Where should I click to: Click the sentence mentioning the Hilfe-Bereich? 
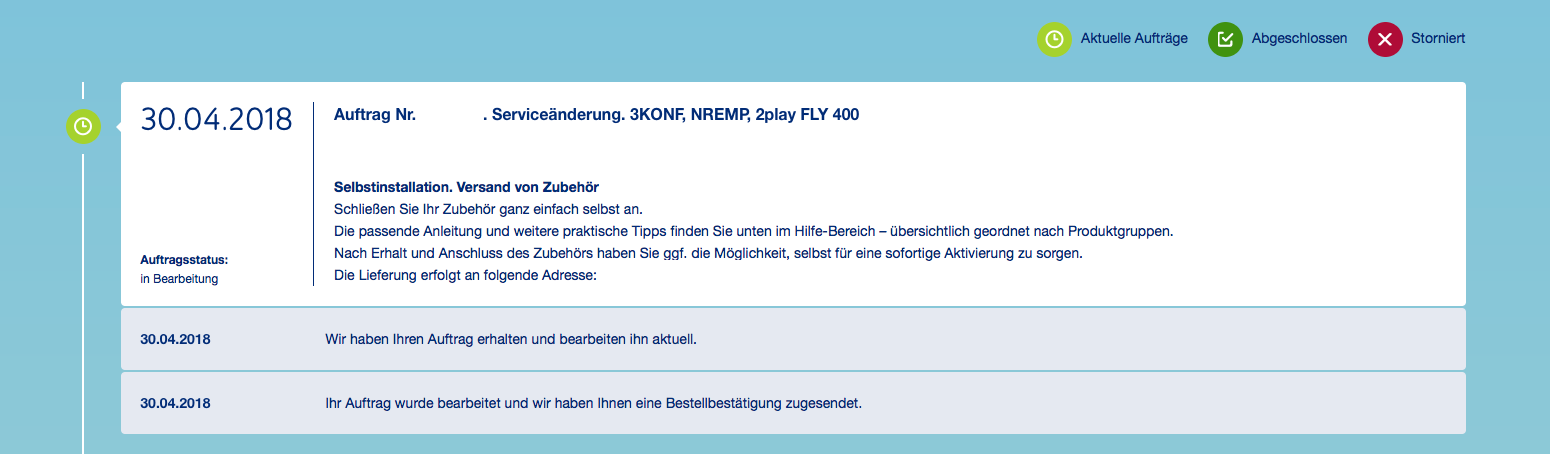752,231
